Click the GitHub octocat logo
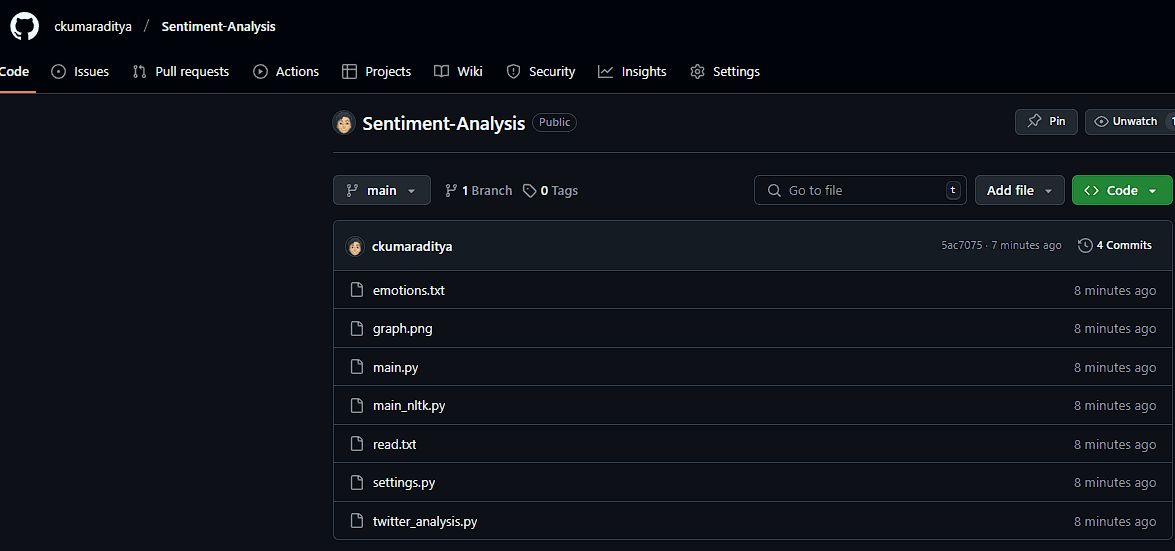Image resolution: width=1175 pixels, height=551 pixels. coord(24,26)
